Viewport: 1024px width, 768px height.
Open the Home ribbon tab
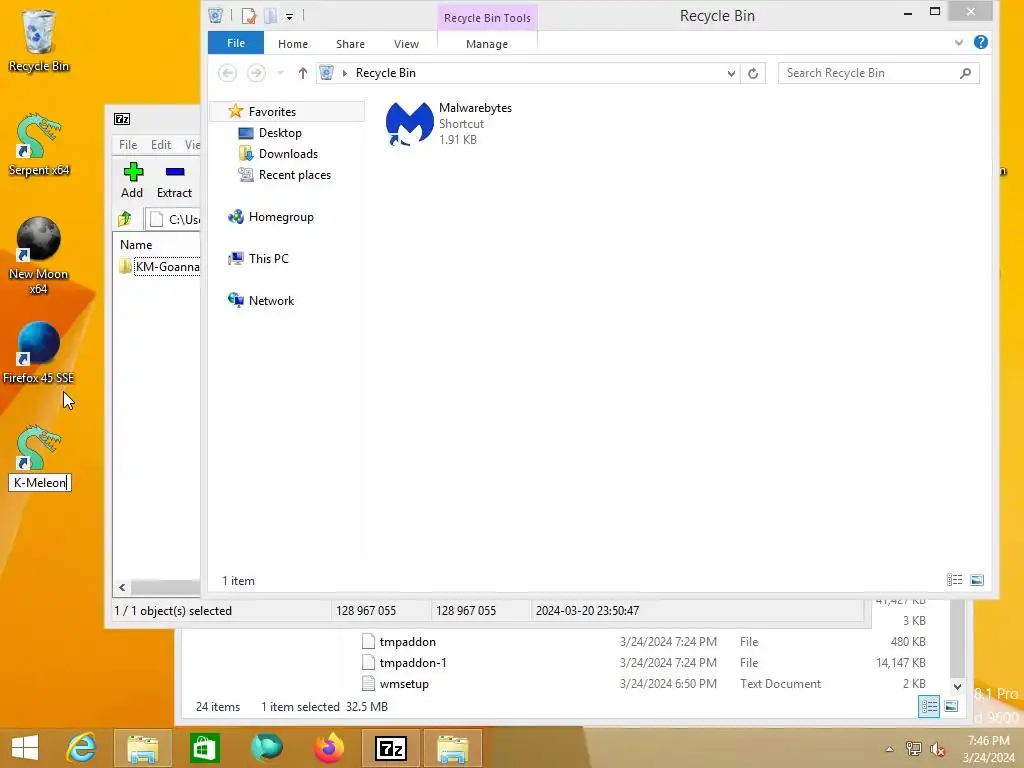tap(293, 44)
